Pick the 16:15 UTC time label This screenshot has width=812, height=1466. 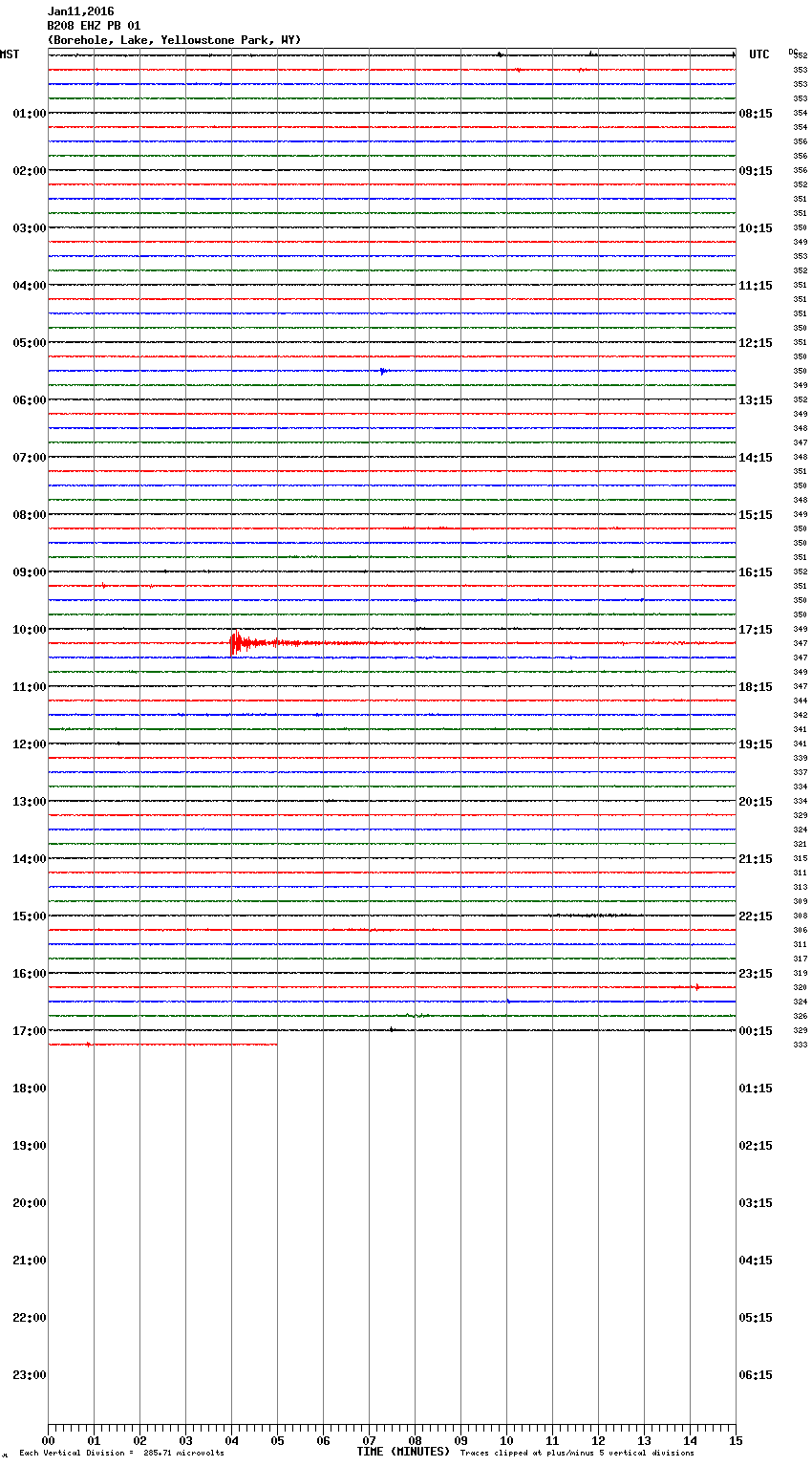(x=756, y=572)
